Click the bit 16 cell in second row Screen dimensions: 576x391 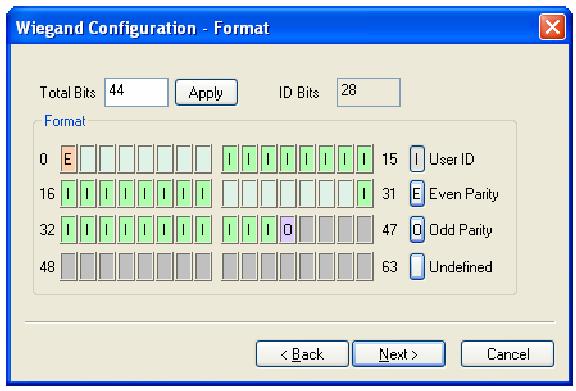tap(68, 193)
